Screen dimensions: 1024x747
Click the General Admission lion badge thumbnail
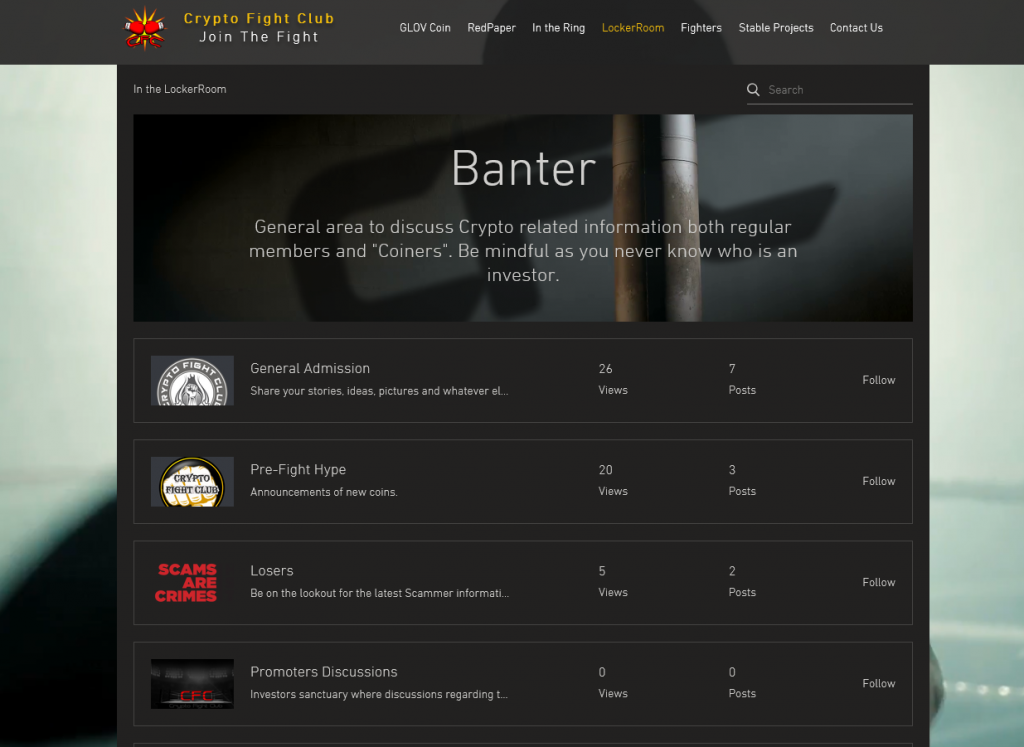pos(192,381)
